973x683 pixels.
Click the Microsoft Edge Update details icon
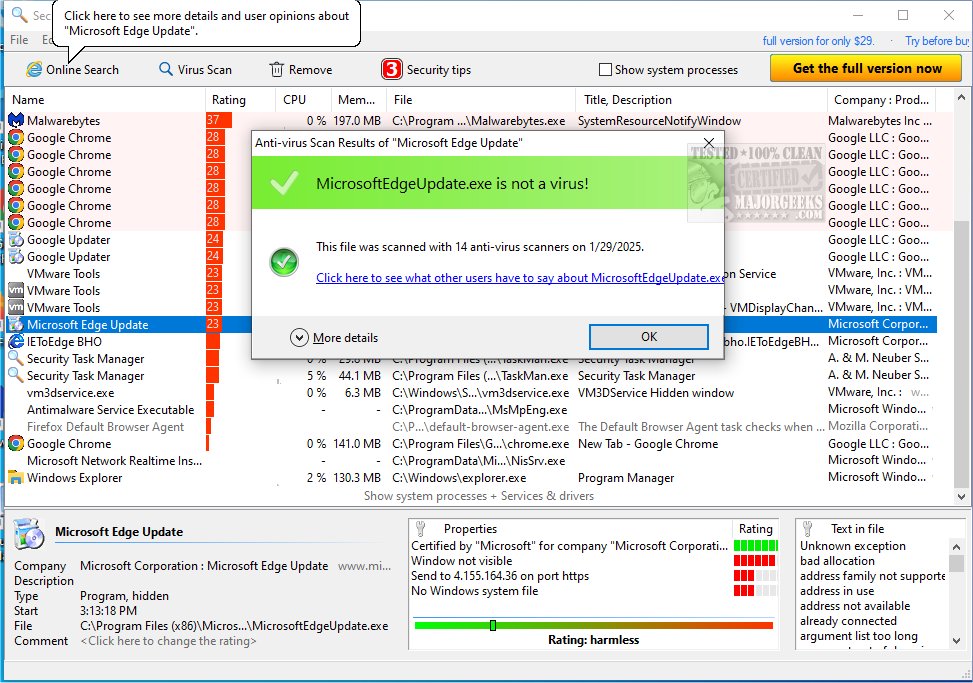pos(29,533)
